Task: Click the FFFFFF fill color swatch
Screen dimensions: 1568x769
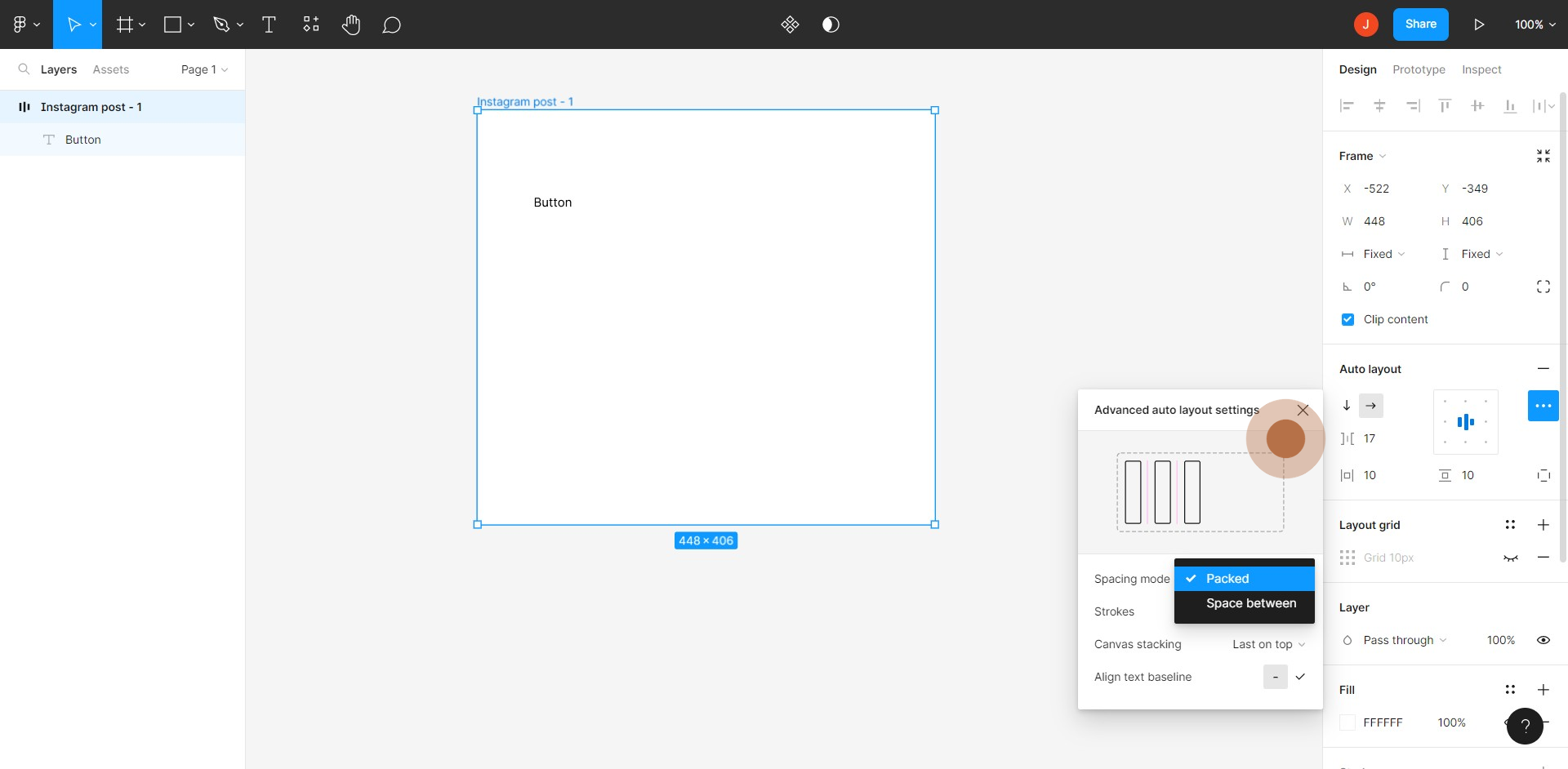Action: click(x=1347, y=722)
